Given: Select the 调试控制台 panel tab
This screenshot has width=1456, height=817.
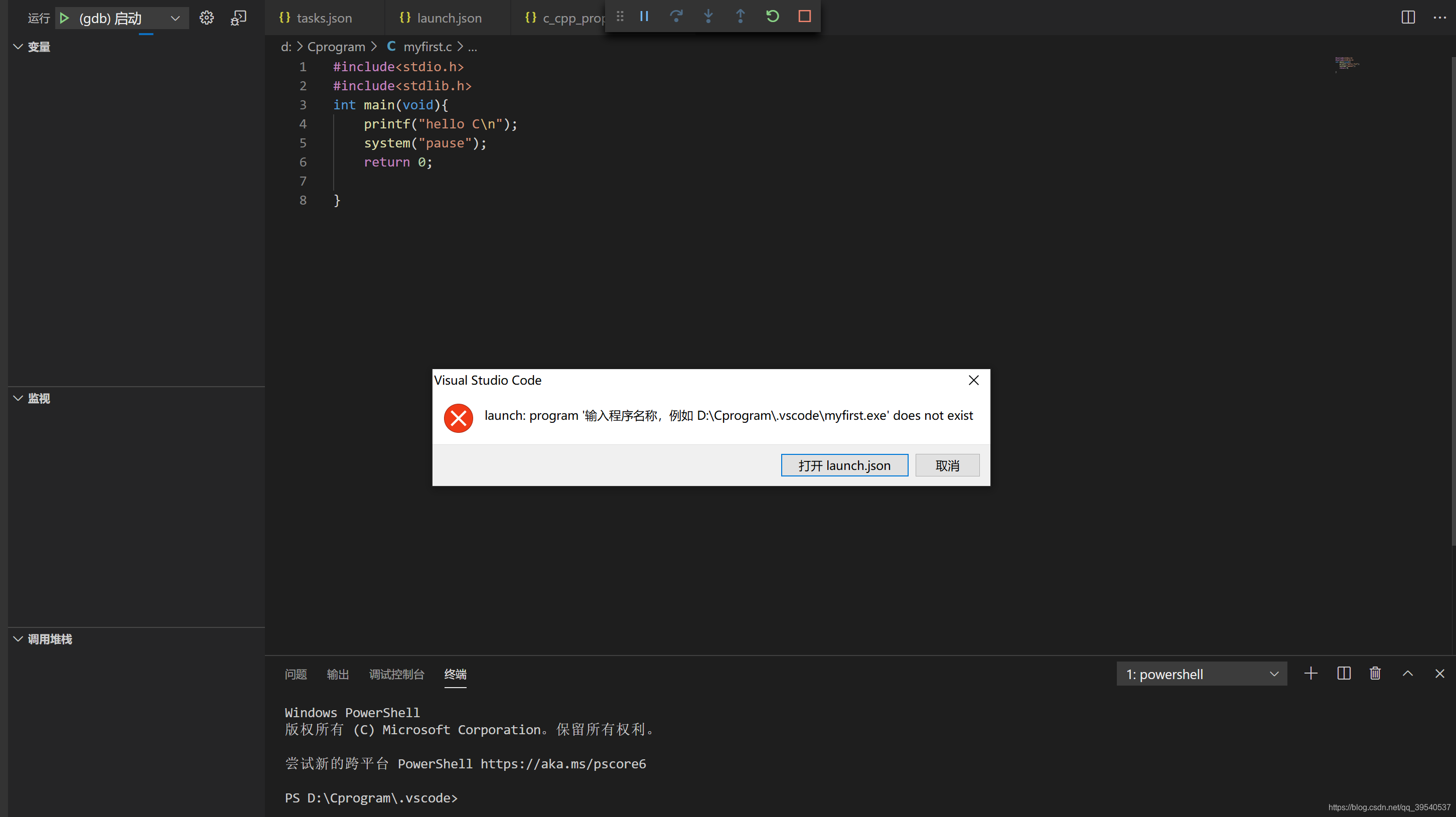Looking at the screenshot, I should coord(397,674).
